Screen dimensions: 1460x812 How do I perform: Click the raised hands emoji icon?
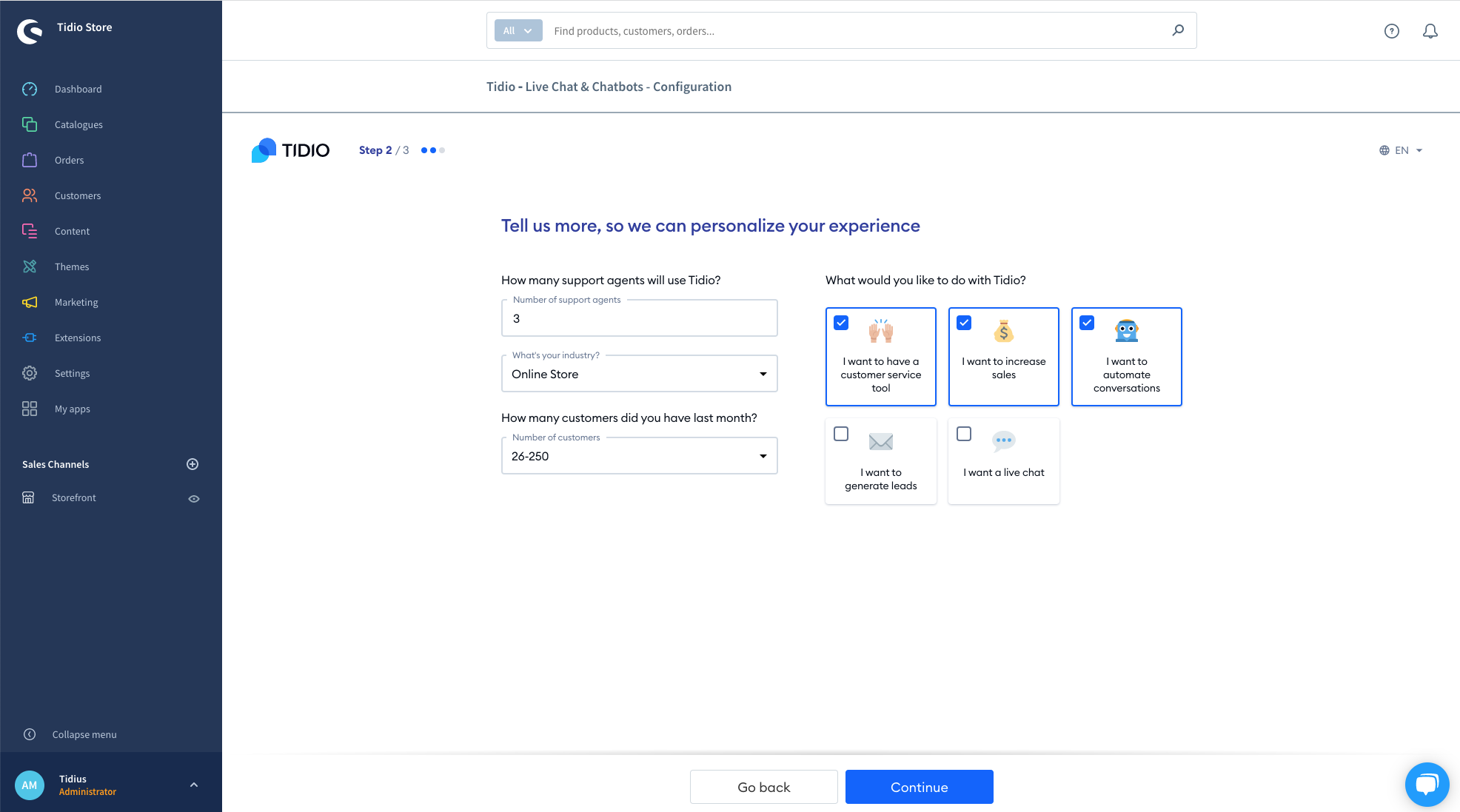coord(881,331)
